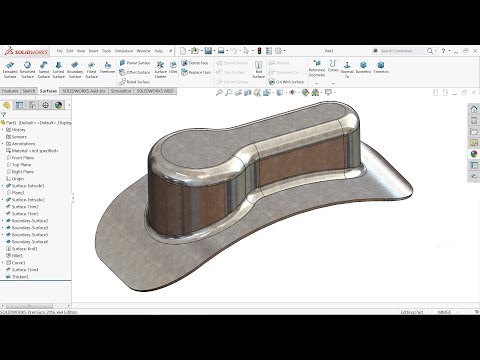
Task: Expand Reference Geometry dropdown arrow
Action: pos(317,83)
